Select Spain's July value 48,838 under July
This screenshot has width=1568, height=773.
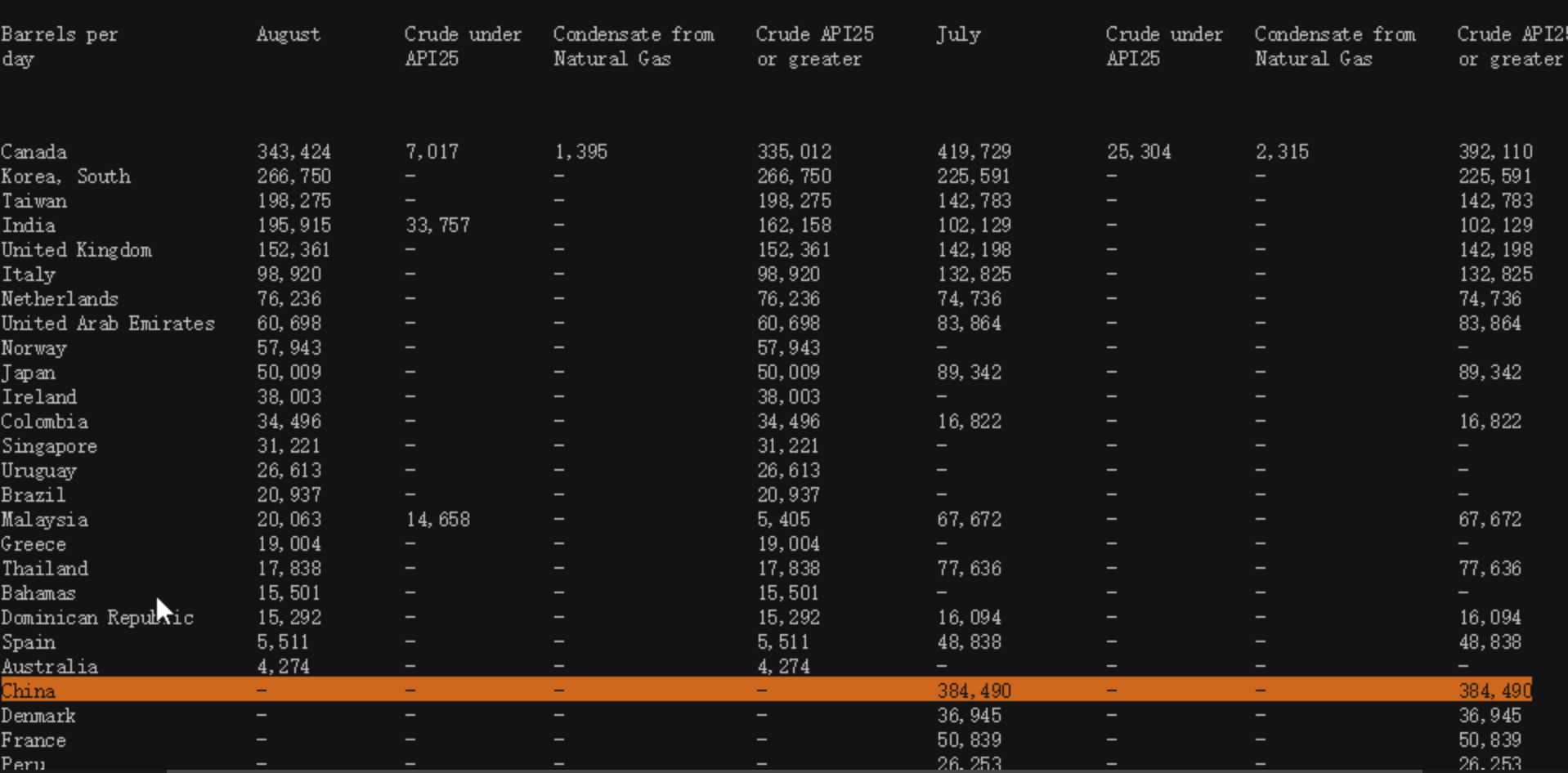point(969,642)
